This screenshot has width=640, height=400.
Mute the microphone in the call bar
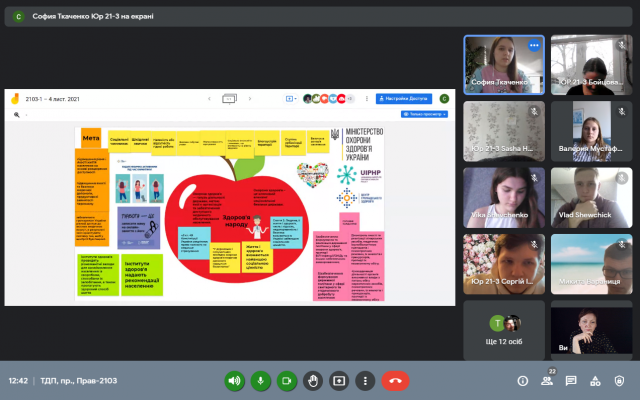(x=260, y=381)
